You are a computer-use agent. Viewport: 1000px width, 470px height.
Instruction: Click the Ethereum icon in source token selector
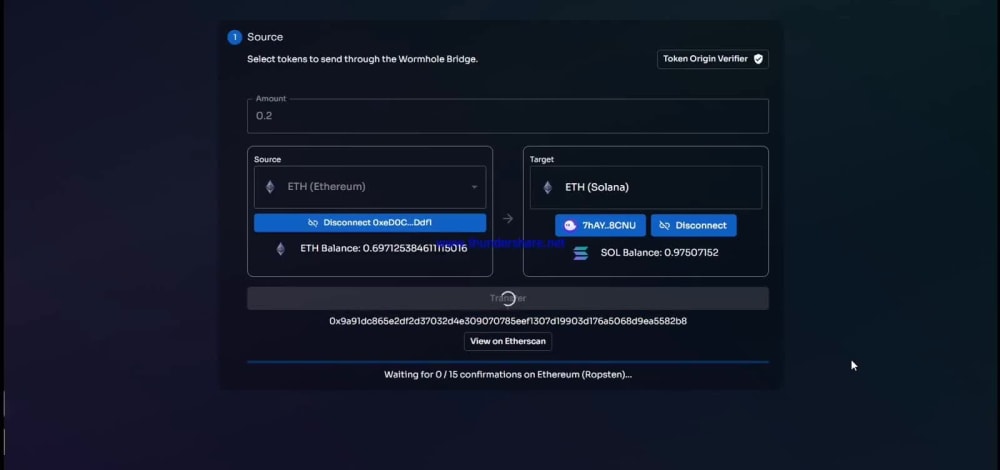[270, 187]
